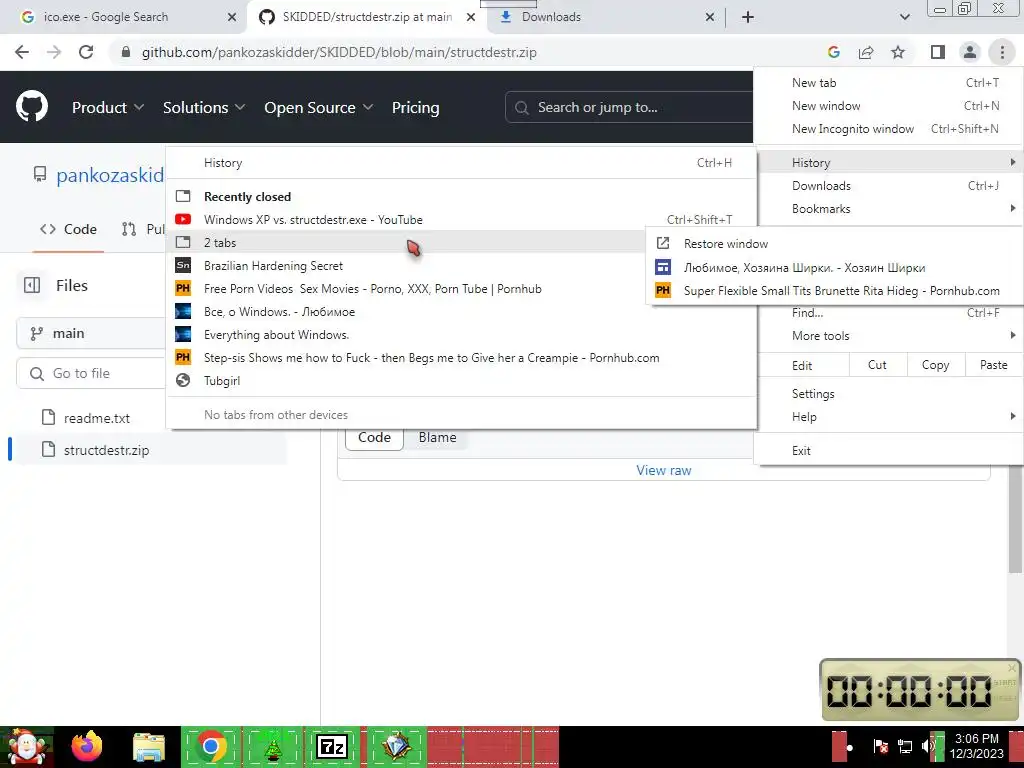Launch Firefox from the taskbar
The width and height of the screenshot is (1024, 768).
coord(87,746)
